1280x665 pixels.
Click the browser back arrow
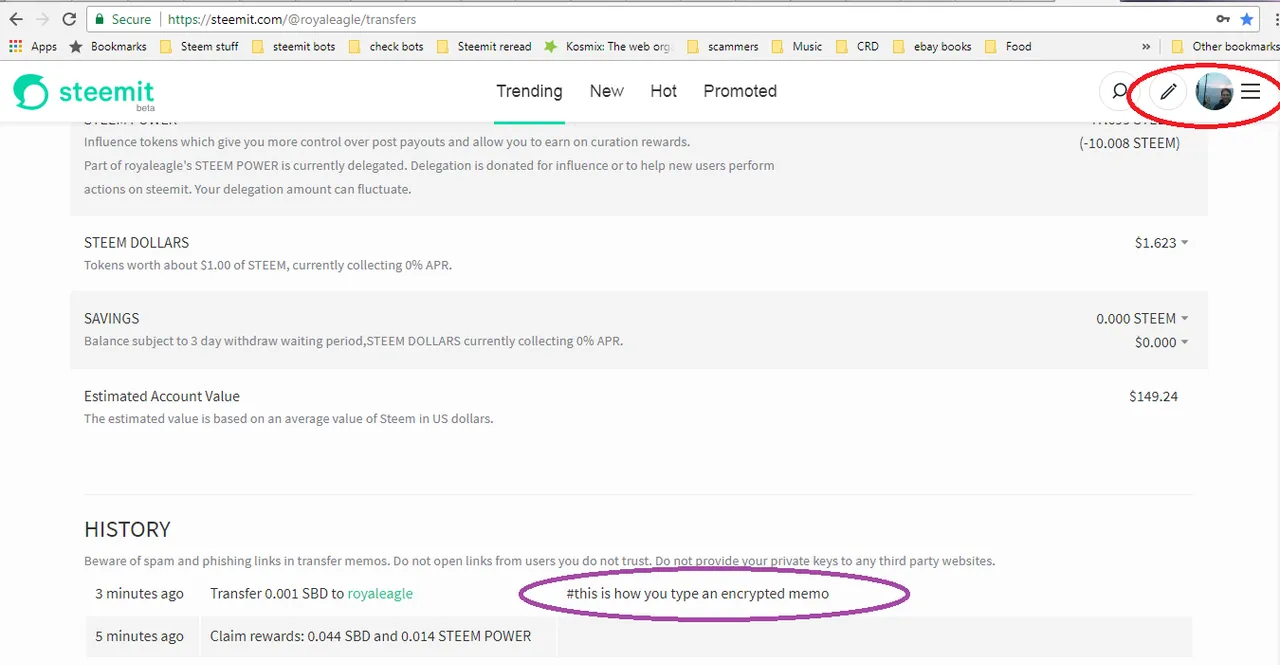pos(16,19)
